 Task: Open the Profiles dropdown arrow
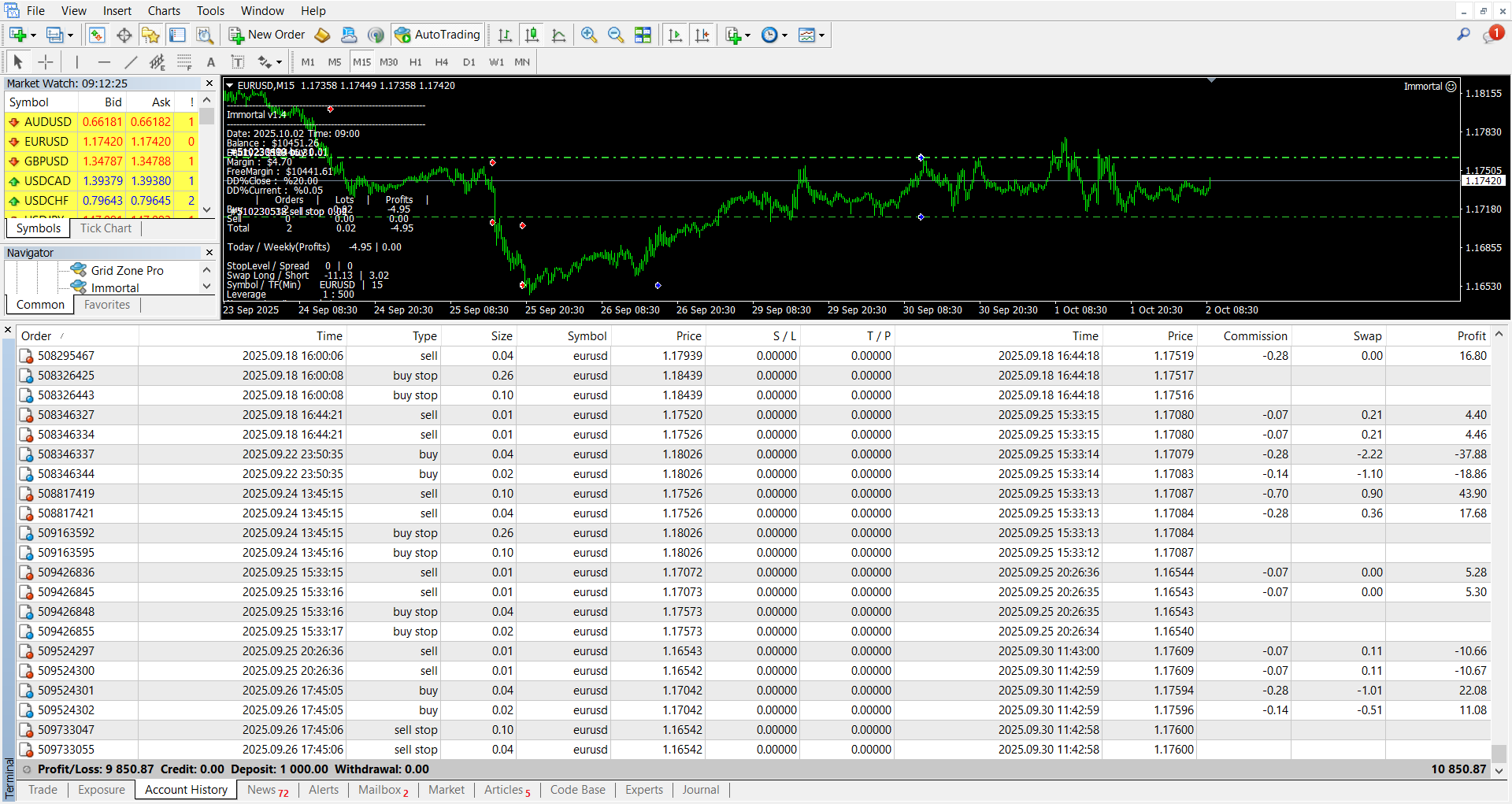click(70, 35)
